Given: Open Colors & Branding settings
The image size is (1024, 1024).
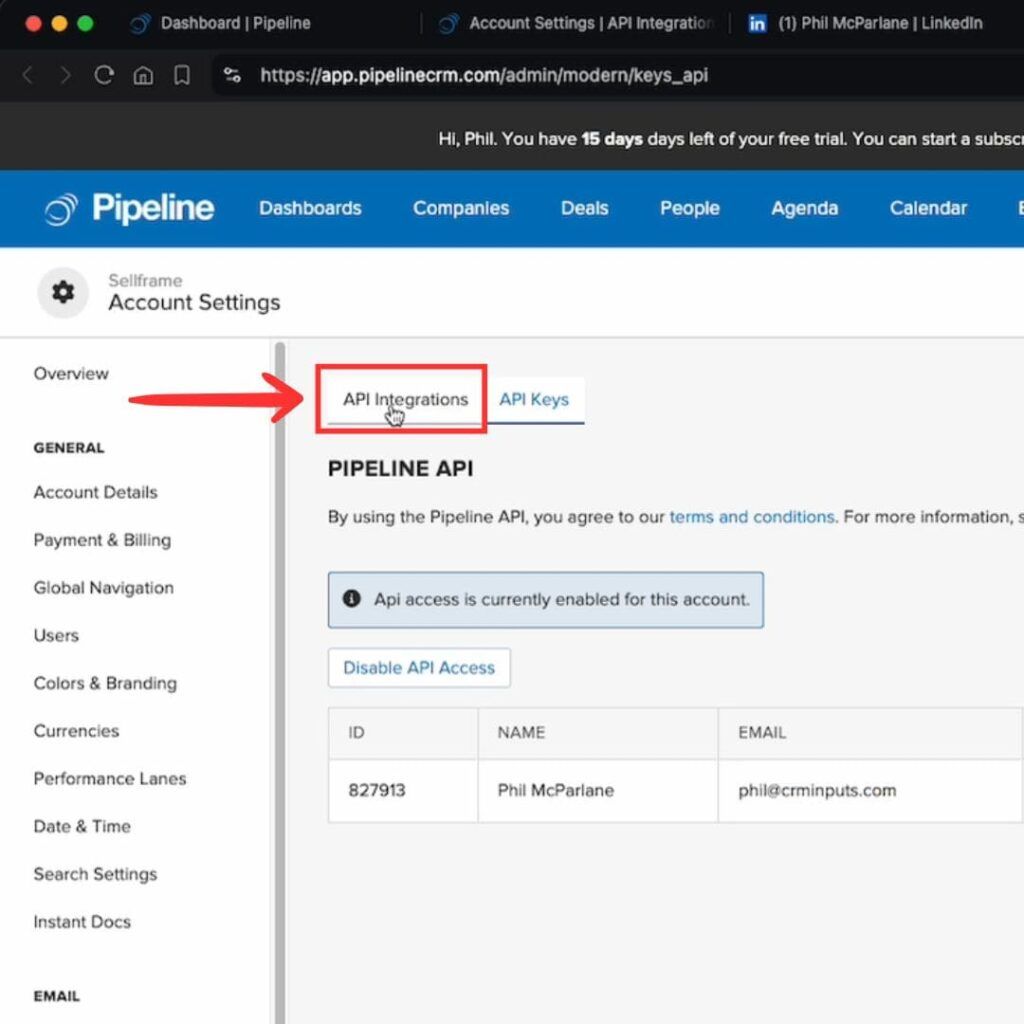Looking at the screenshot, I should pos(105,683).
